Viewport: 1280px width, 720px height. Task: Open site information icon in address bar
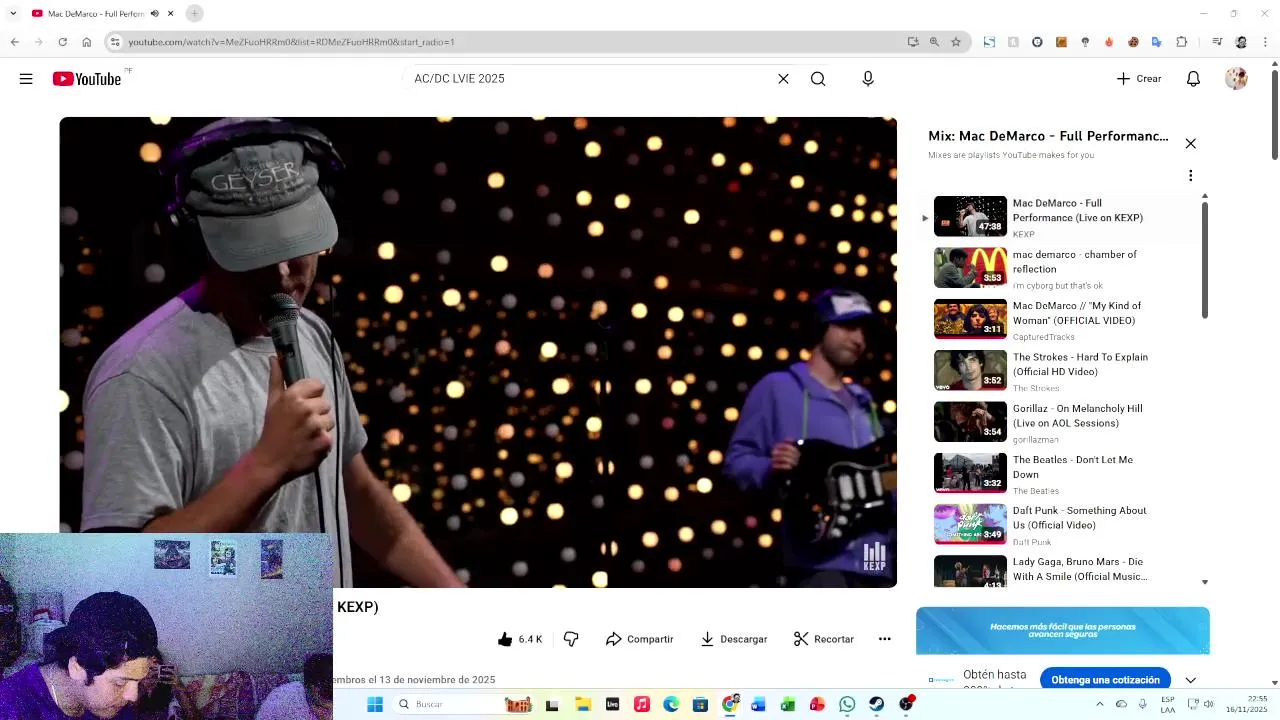(115, 42)
